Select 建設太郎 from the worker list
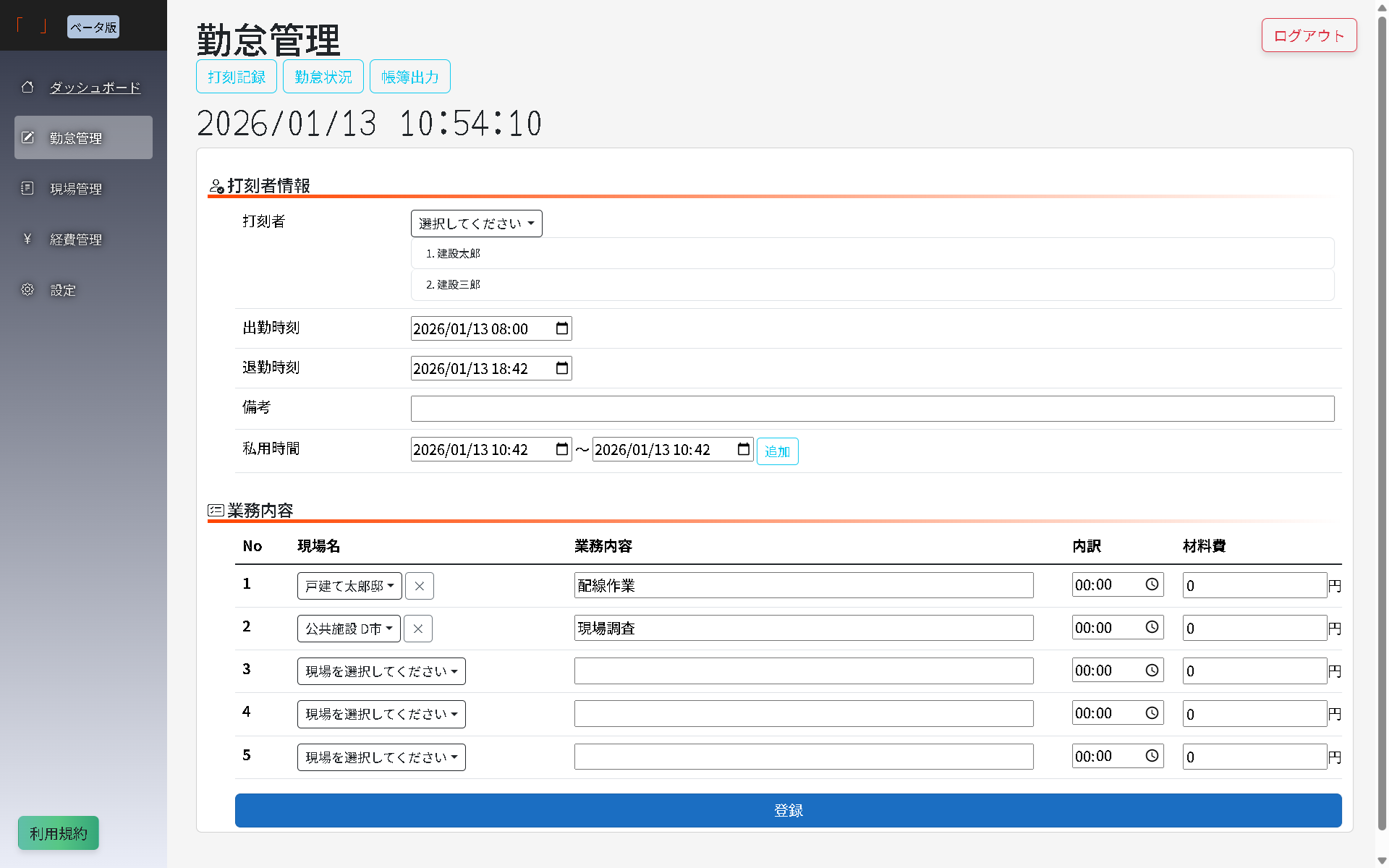 coord(456,253)
